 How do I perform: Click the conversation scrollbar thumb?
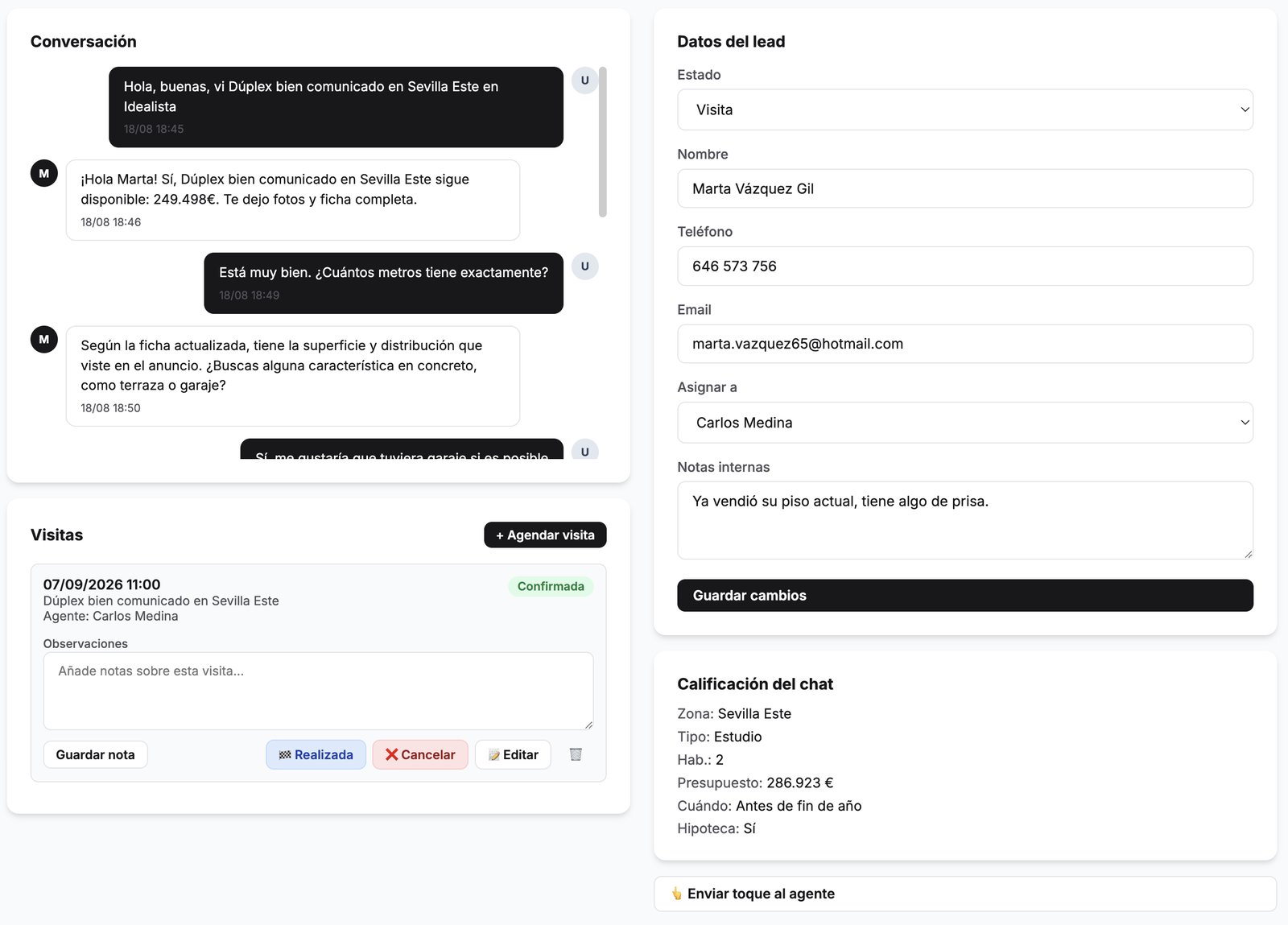point(602,142)
